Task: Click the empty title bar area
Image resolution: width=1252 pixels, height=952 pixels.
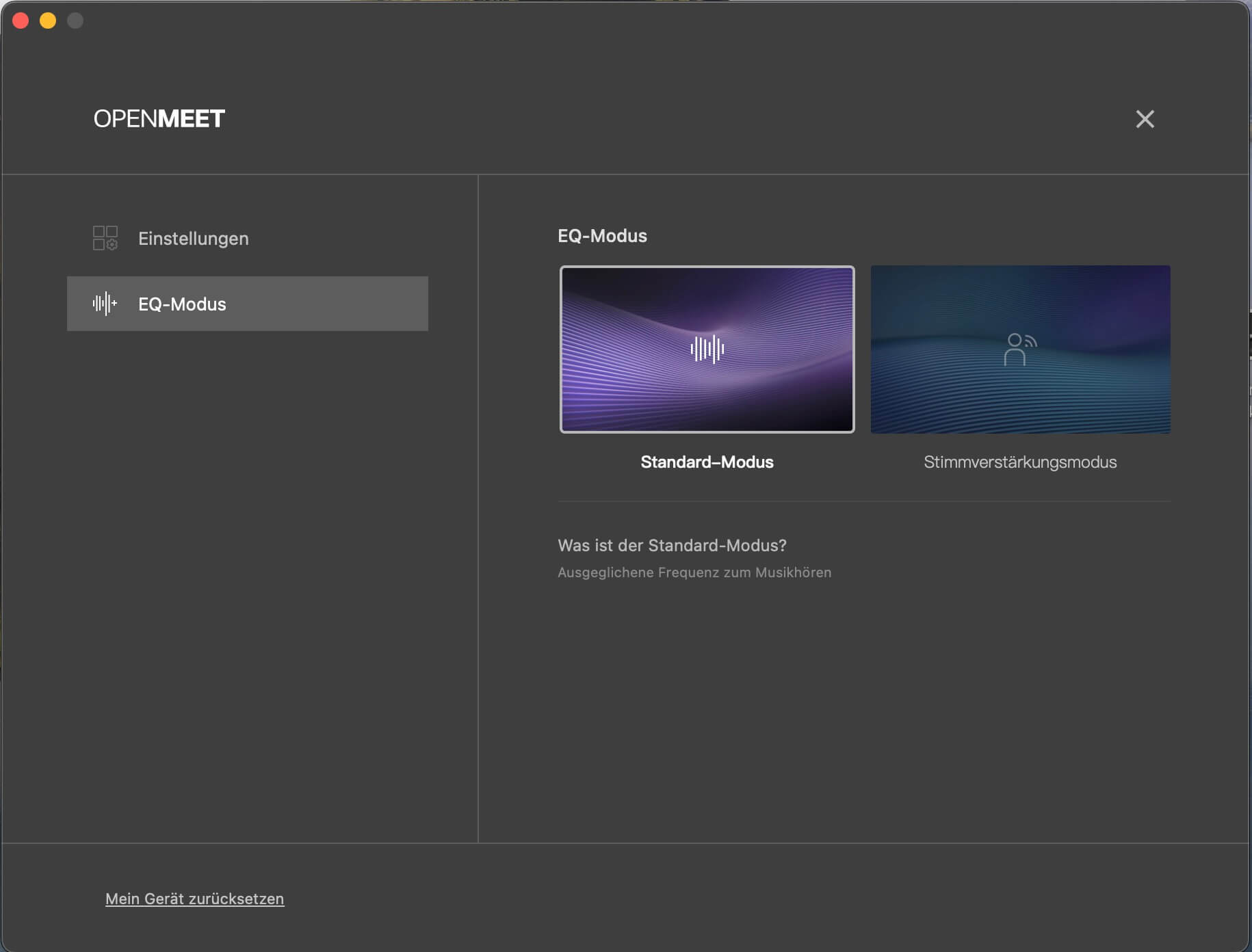Action: point(616,21)
